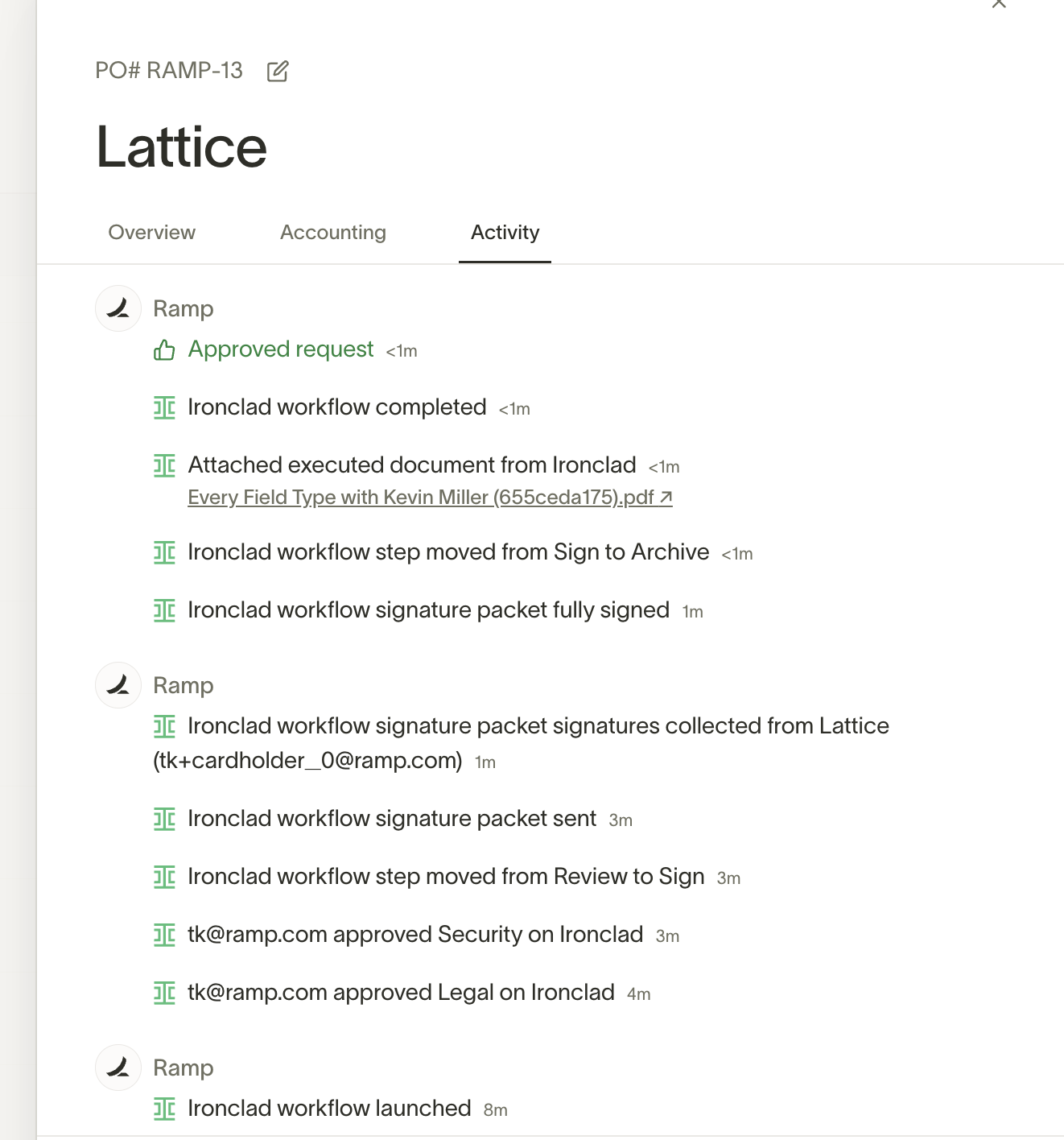Click the thumbs-up icon beside Approved request
The image size is (1064, 1140).
164,350
